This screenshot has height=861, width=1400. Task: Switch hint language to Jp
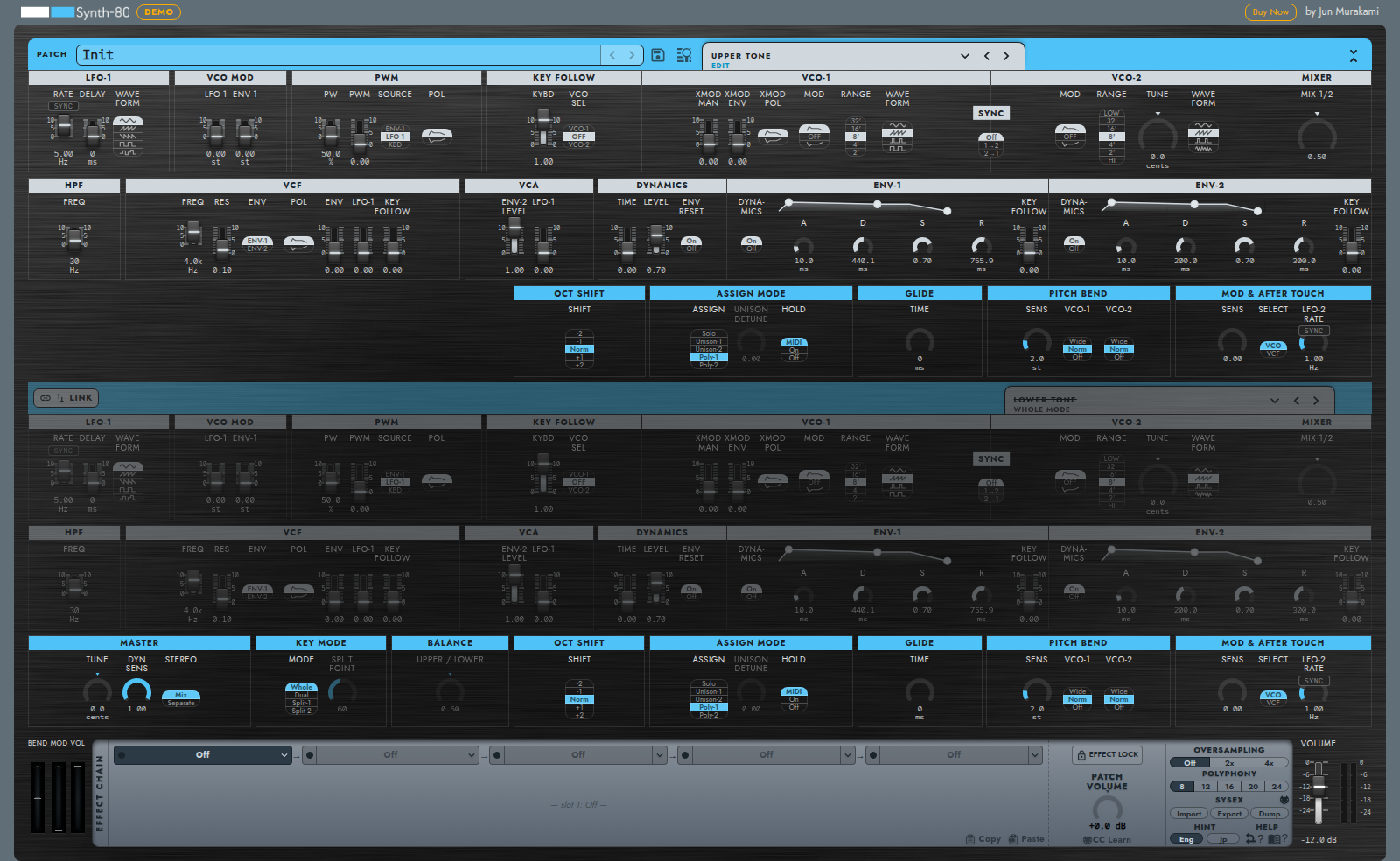(1223, 839)
